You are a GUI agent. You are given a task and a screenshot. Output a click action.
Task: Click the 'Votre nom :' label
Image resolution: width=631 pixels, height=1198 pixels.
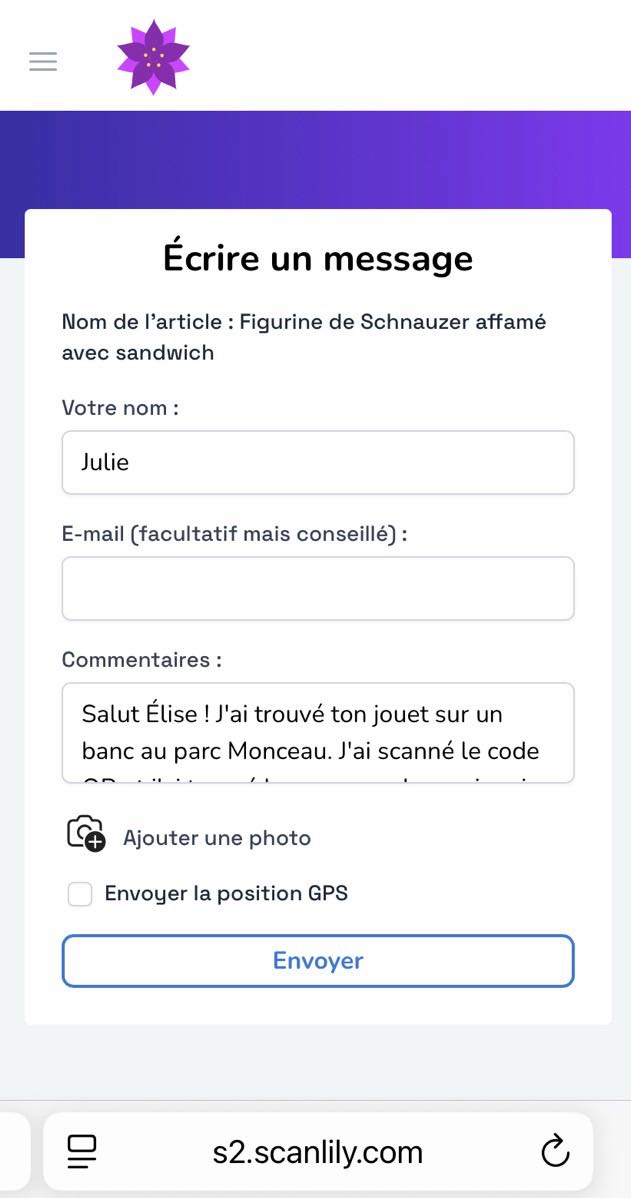click(x=120, y=408)
